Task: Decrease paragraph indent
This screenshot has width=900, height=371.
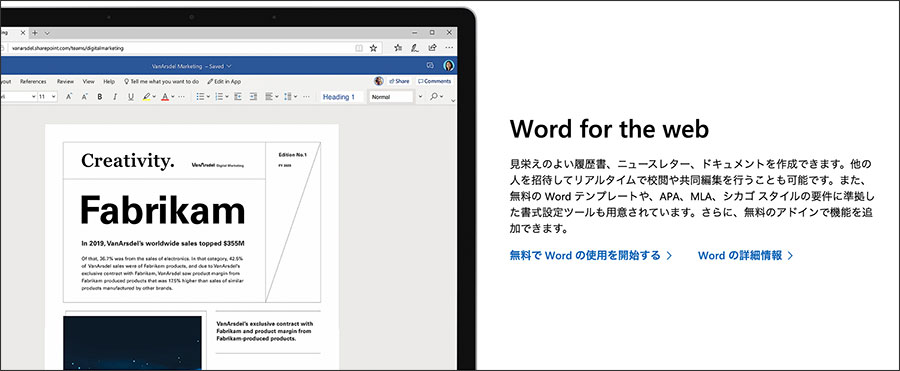Action: click(238, 97)
